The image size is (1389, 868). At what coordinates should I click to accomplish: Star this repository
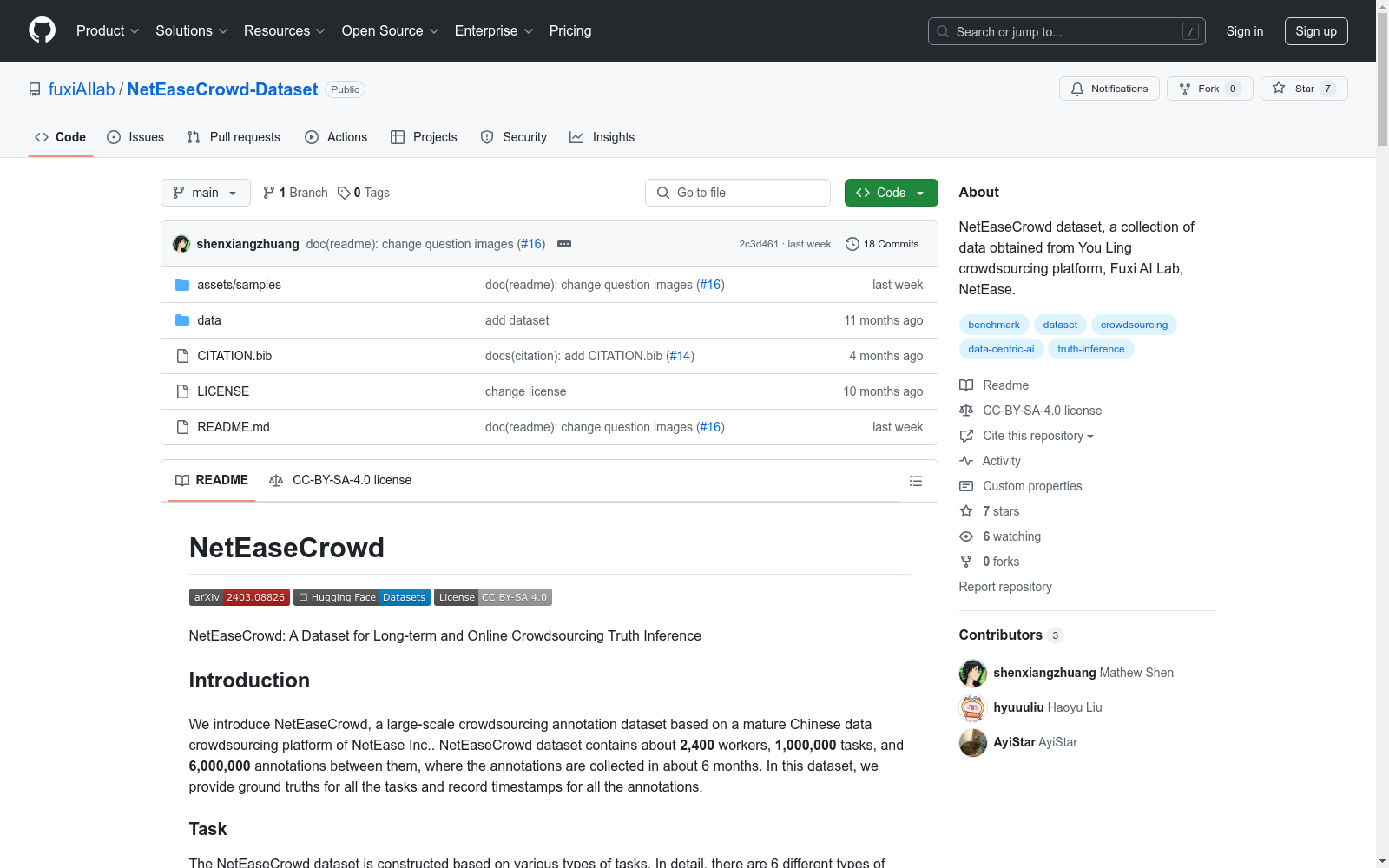(1304, 89)
